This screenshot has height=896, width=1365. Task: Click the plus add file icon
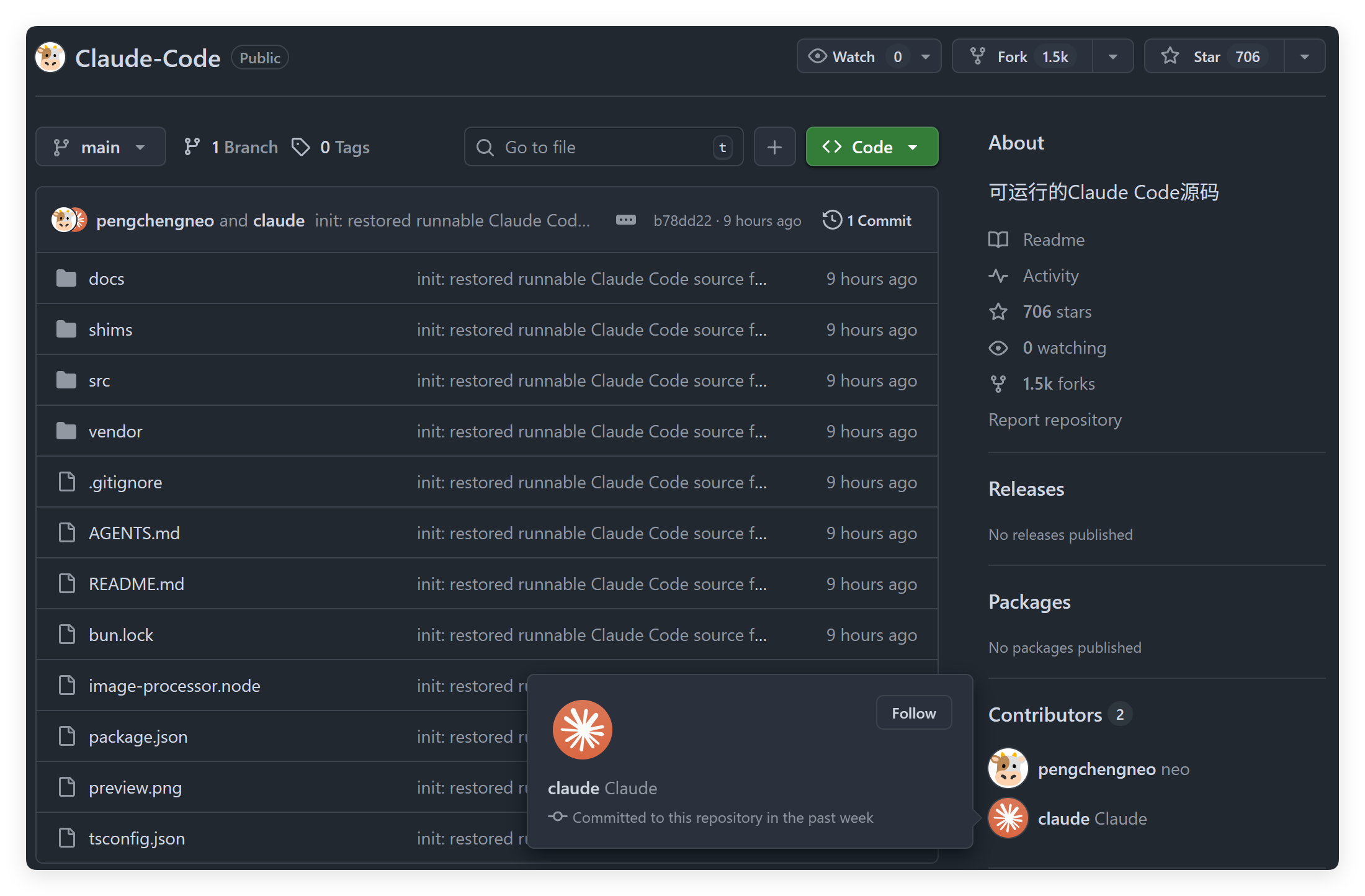pyautogui.click(x=774, y=147)
